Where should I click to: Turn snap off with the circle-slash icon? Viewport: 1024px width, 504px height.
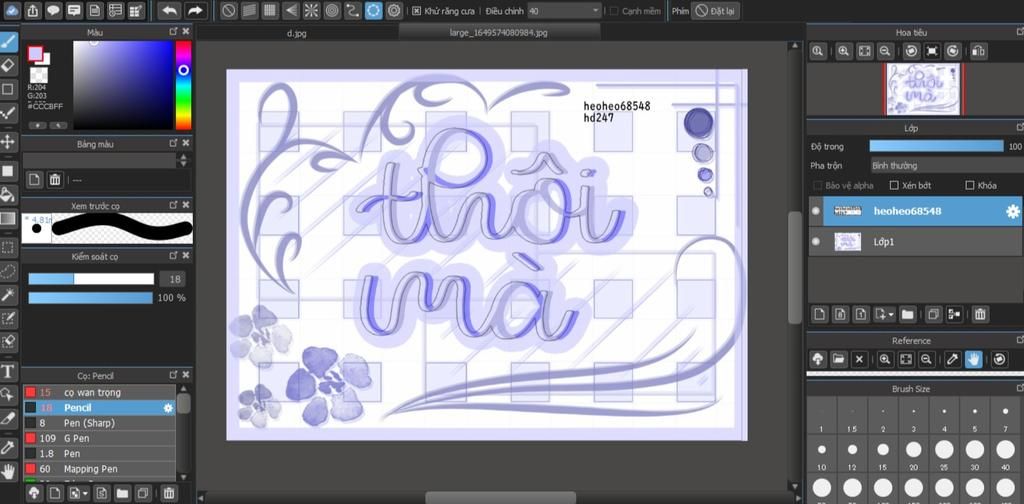229,10
